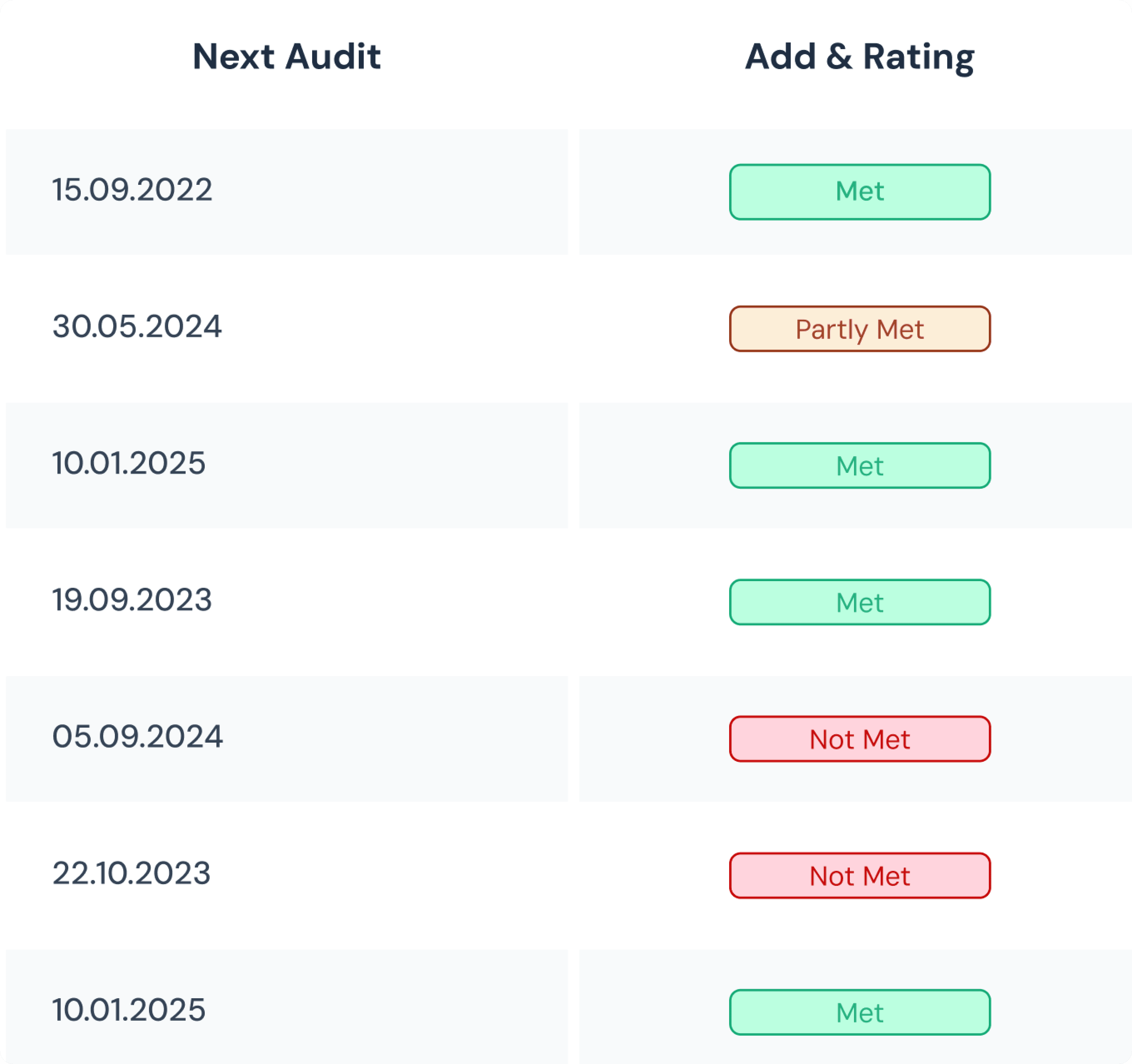The height and width of the screenshot is (1064, 1132).
Task: Click the 22.10.2023 audit date
Action: click(x=132, y=873)
